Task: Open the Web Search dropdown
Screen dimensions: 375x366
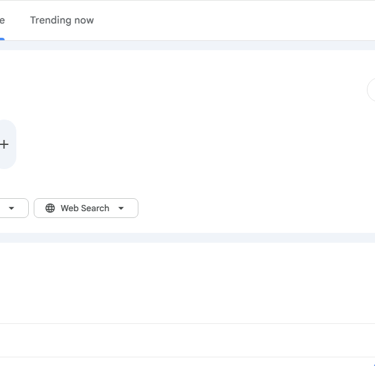Action: click(86, 208)
